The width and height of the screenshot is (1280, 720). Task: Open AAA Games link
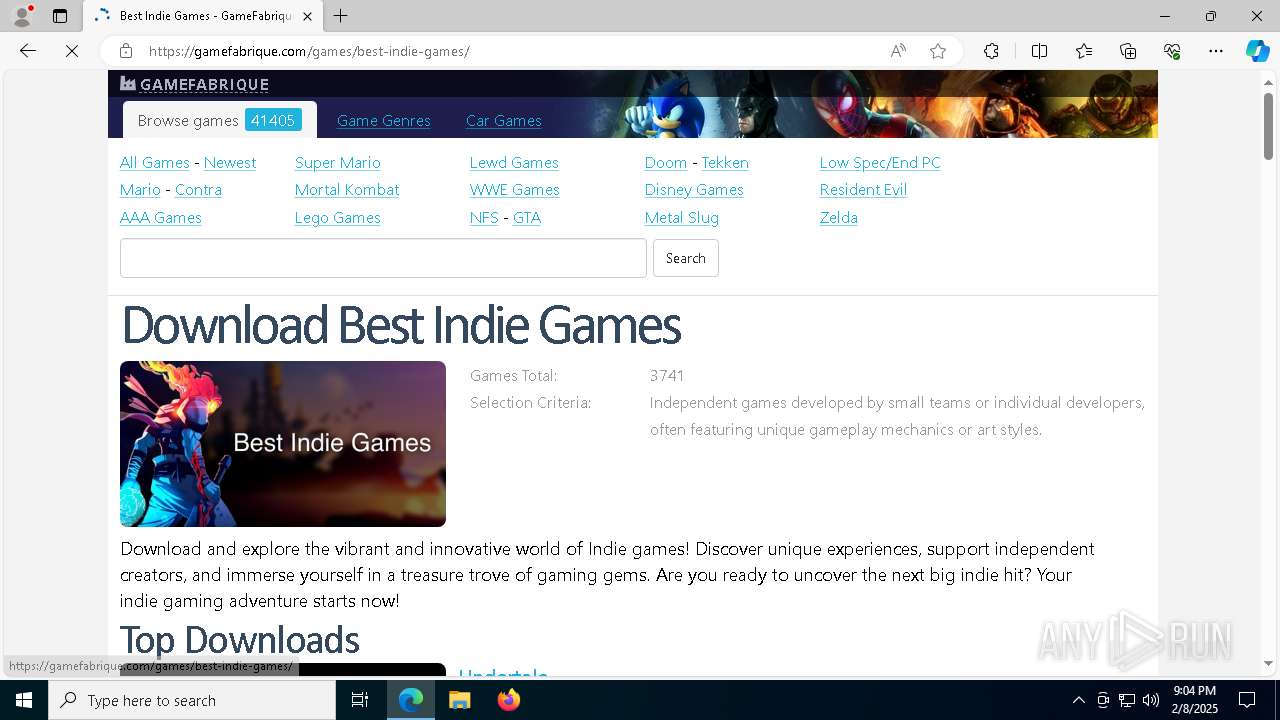(x=161, y=217)
